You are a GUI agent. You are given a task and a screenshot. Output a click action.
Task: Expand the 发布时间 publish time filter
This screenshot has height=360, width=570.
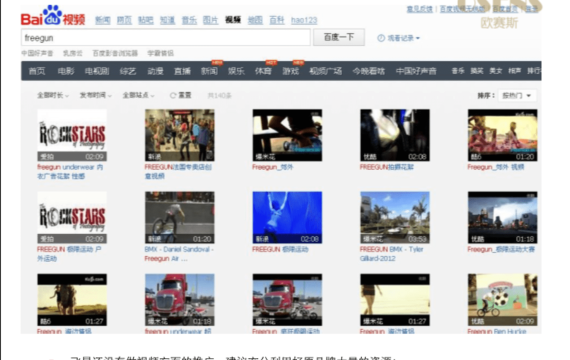click(96, 95)
